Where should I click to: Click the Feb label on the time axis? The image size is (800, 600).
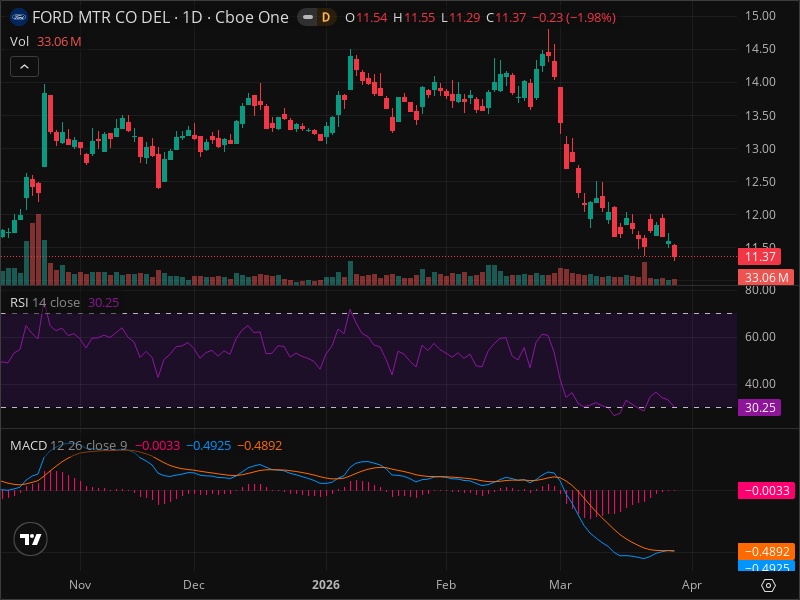point(446,585)
